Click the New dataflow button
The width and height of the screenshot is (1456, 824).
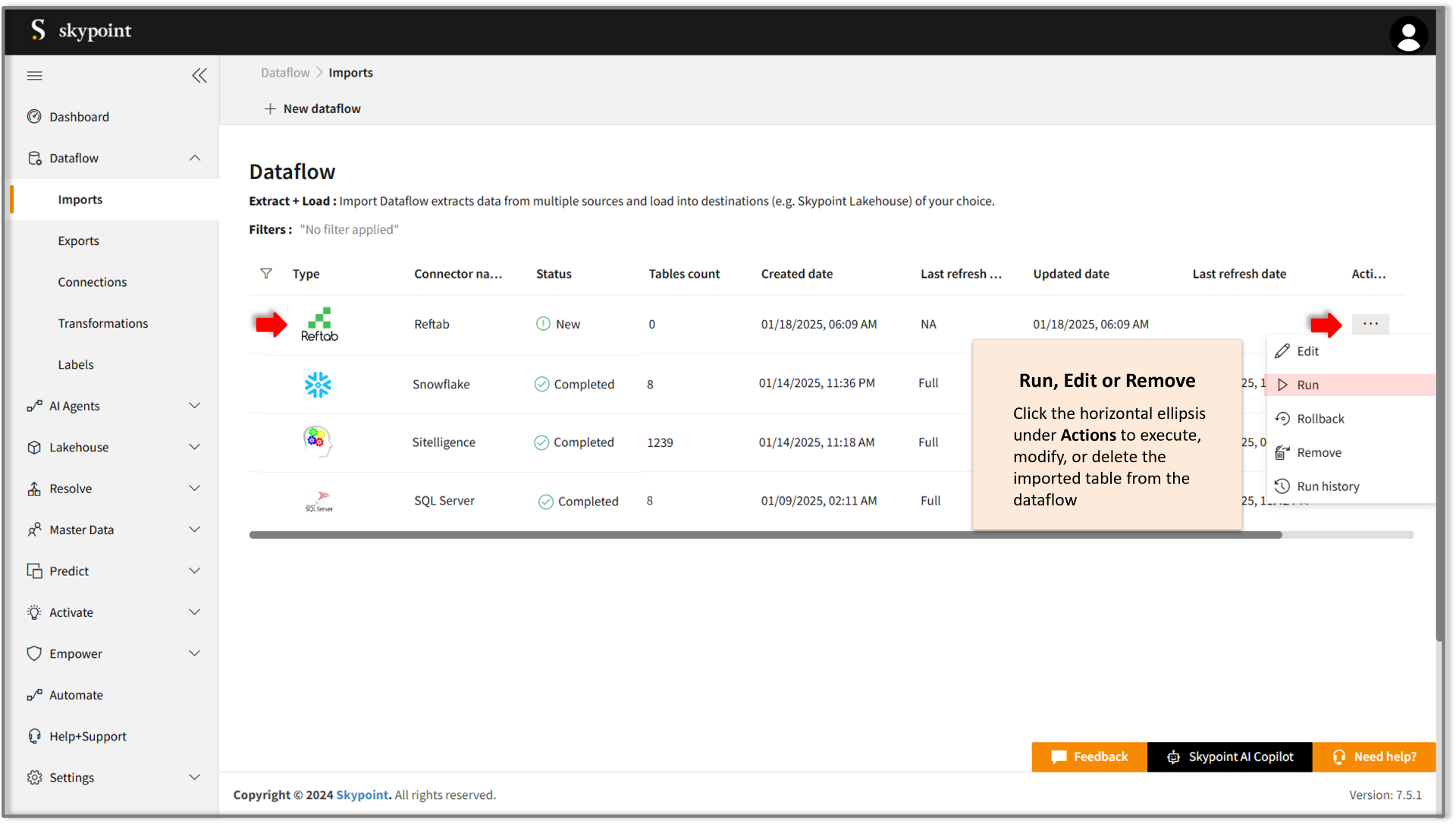[313, 107]
